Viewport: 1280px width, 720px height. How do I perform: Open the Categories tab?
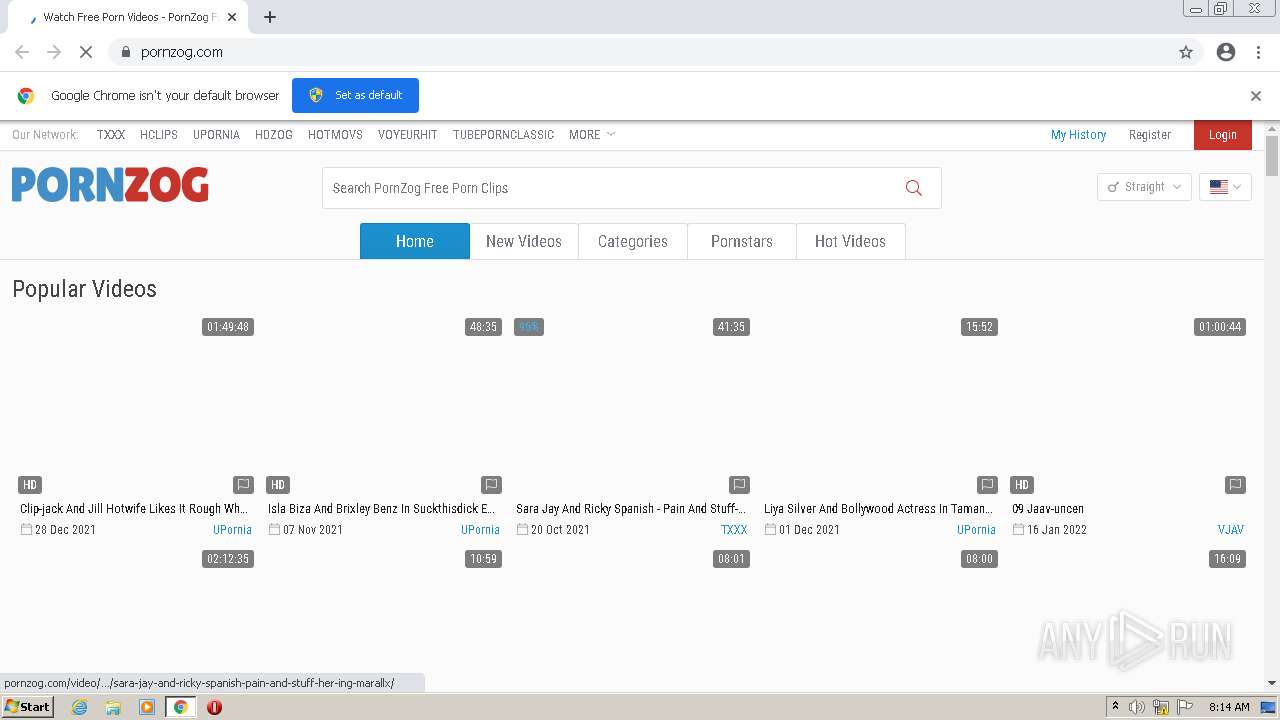633,241
